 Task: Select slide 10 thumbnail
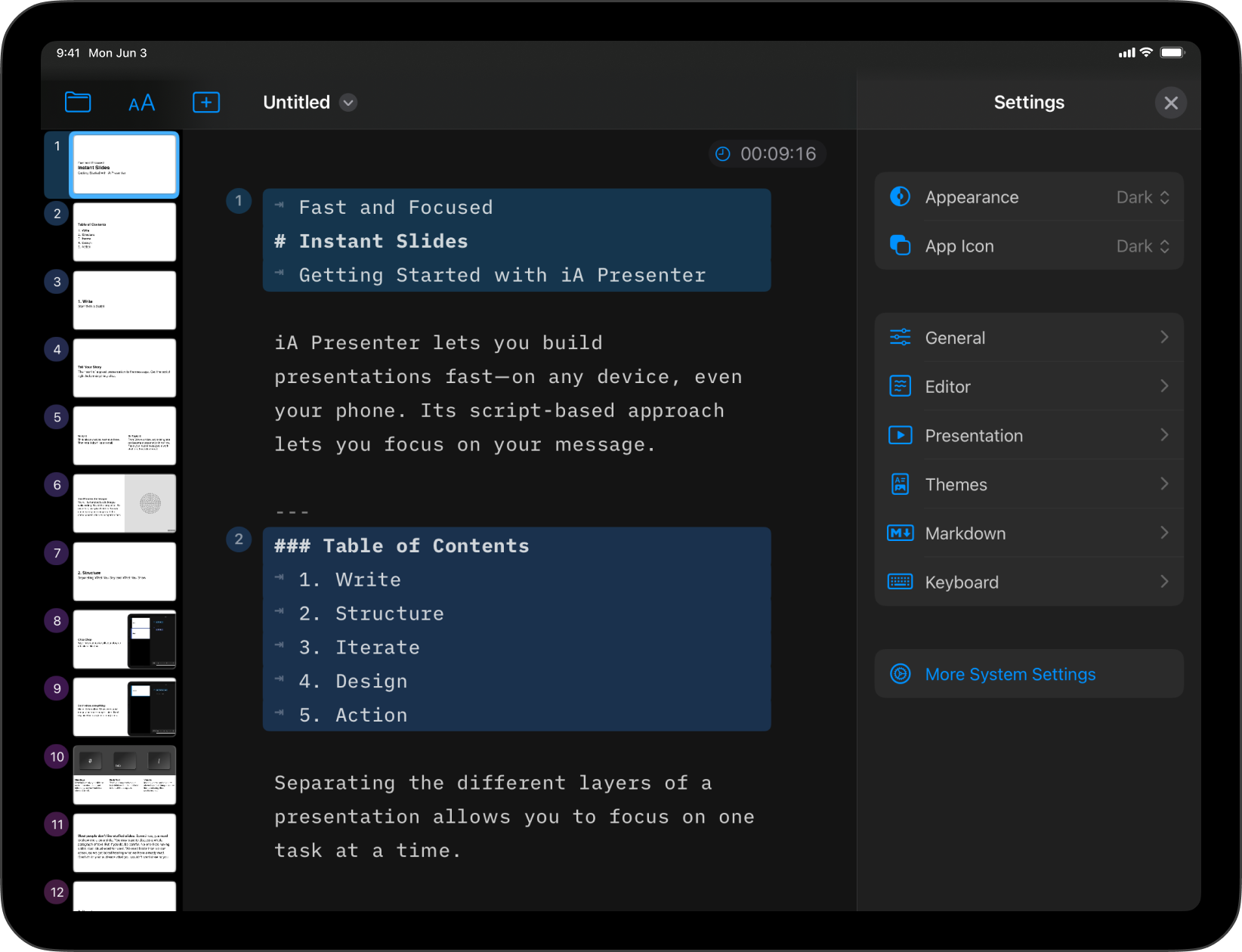tap(125, 775)
